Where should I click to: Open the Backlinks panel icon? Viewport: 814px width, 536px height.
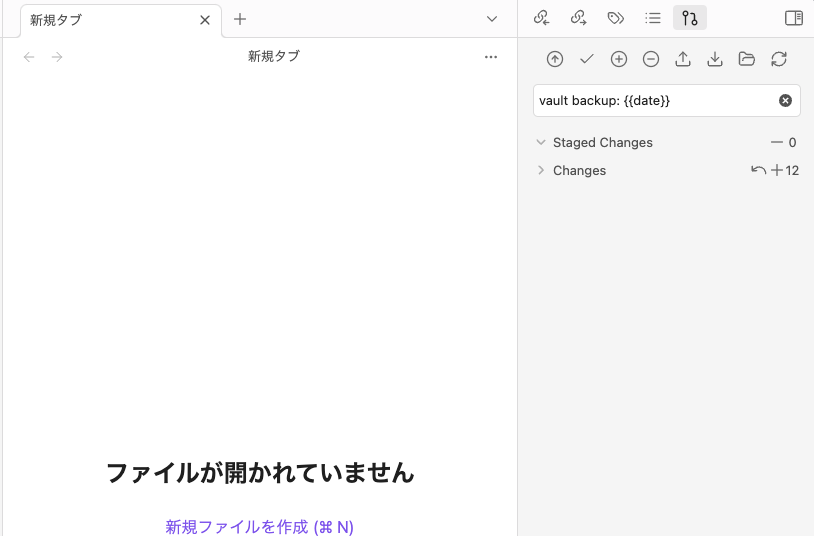[x=541, y=18]
